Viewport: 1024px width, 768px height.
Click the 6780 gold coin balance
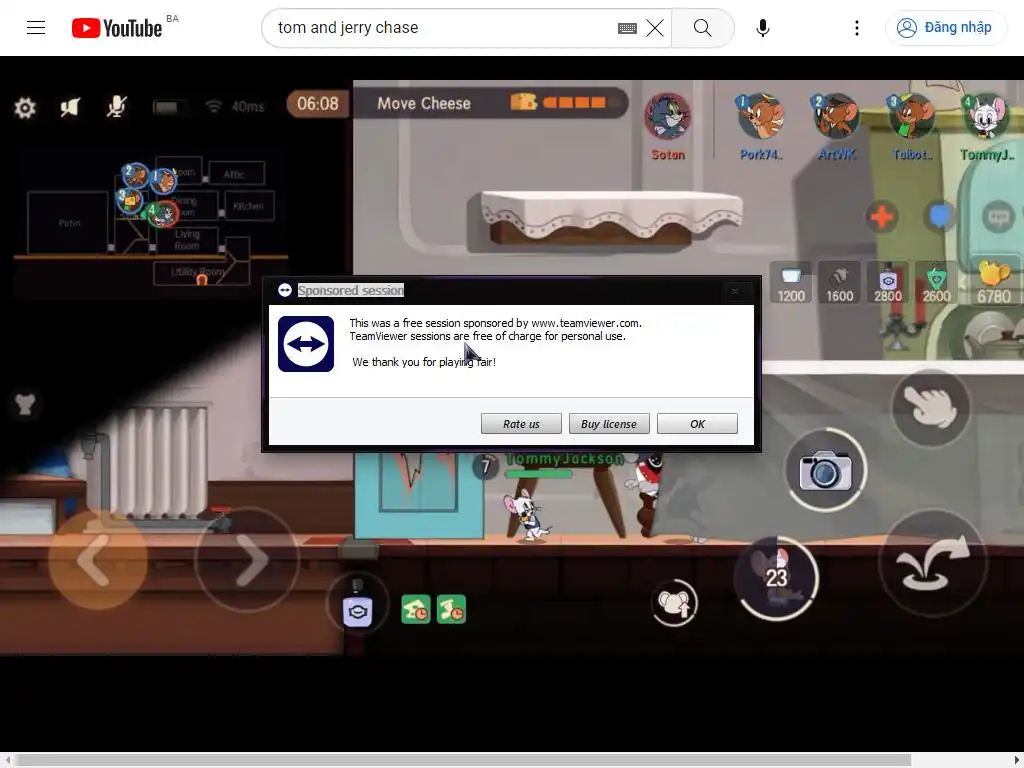[x=994, y=282]
